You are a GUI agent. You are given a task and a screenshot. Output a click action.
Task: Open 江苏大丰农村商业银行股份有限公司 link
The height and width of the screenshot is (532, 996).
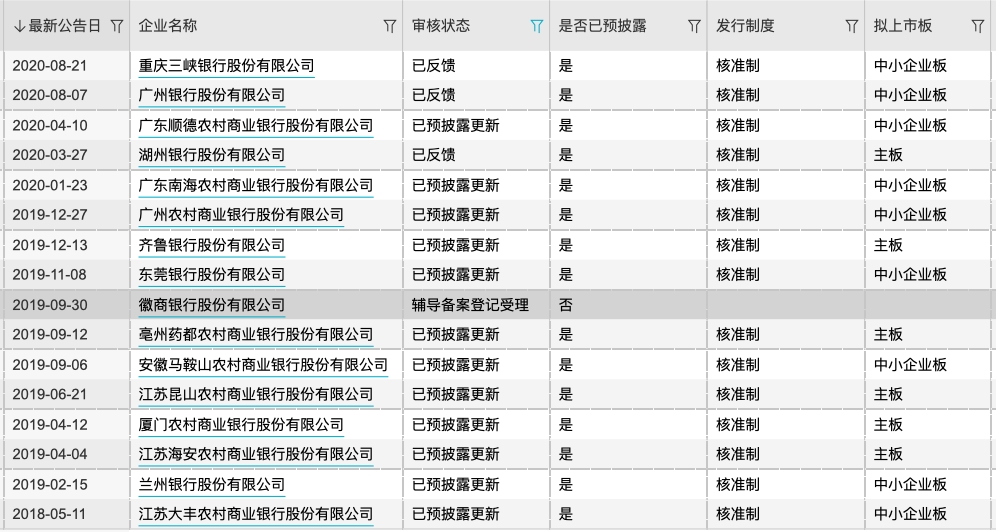[x=255, y=514]
